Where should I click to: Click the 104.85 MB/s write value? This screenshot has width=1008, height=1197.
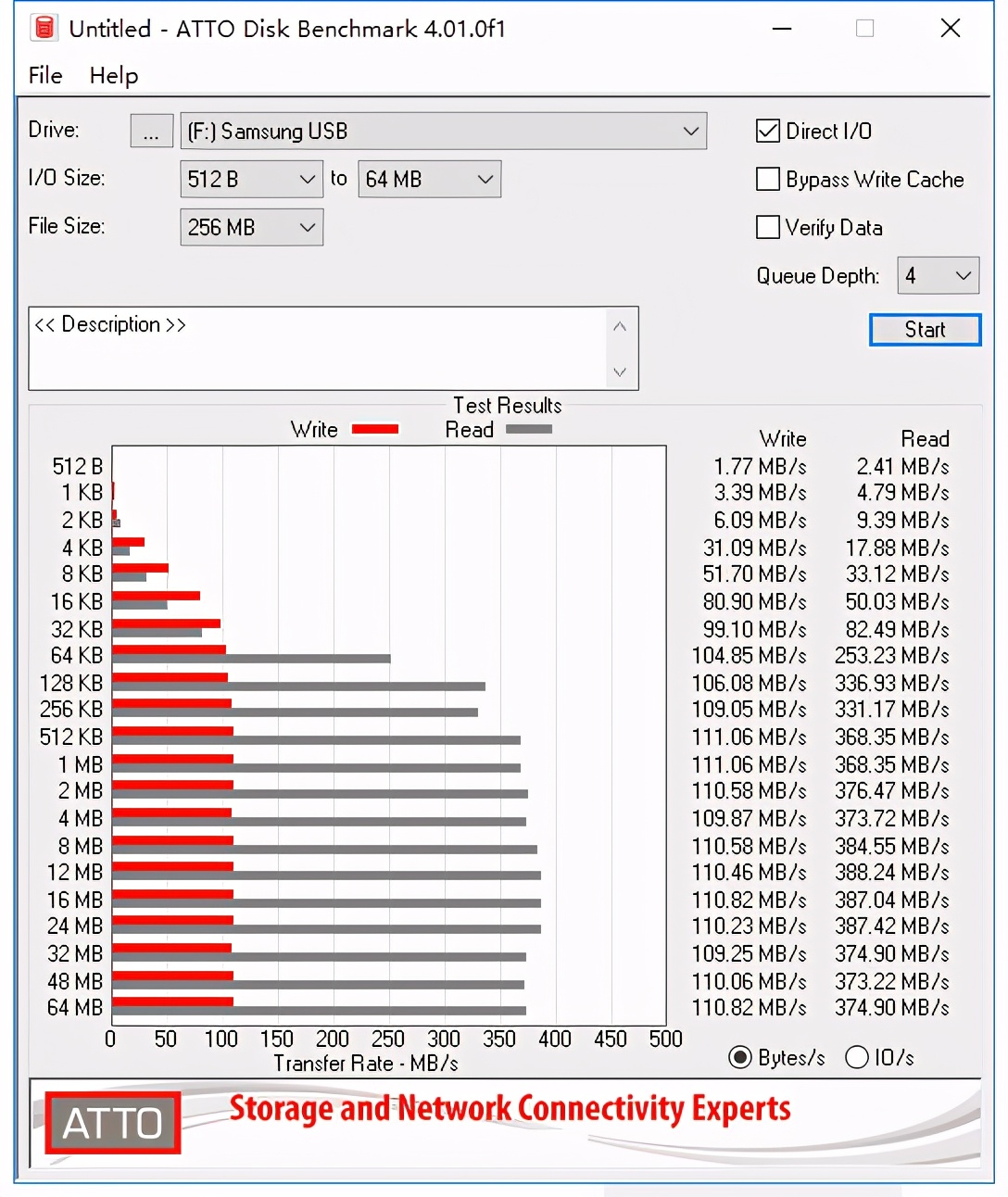point(749,655)
